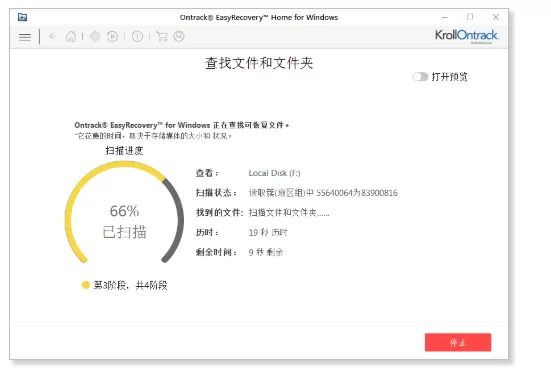Screen dimensions: 551x371
Task: Click the Local Disk (F:) value
Action: click(x=274, y=173)
